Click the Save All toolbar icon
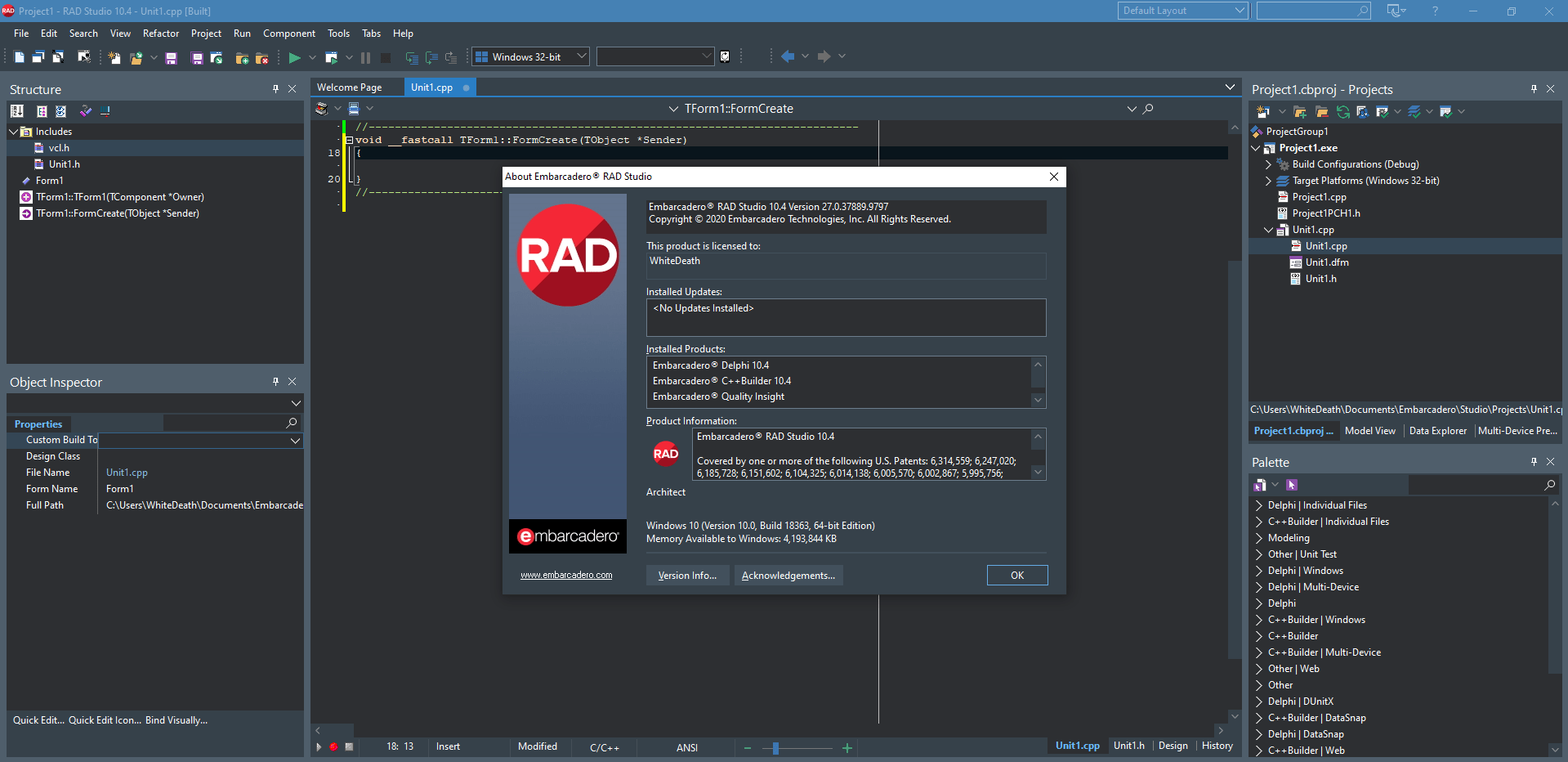This screenshot has height=762, width=1568. tap(197, 57)
